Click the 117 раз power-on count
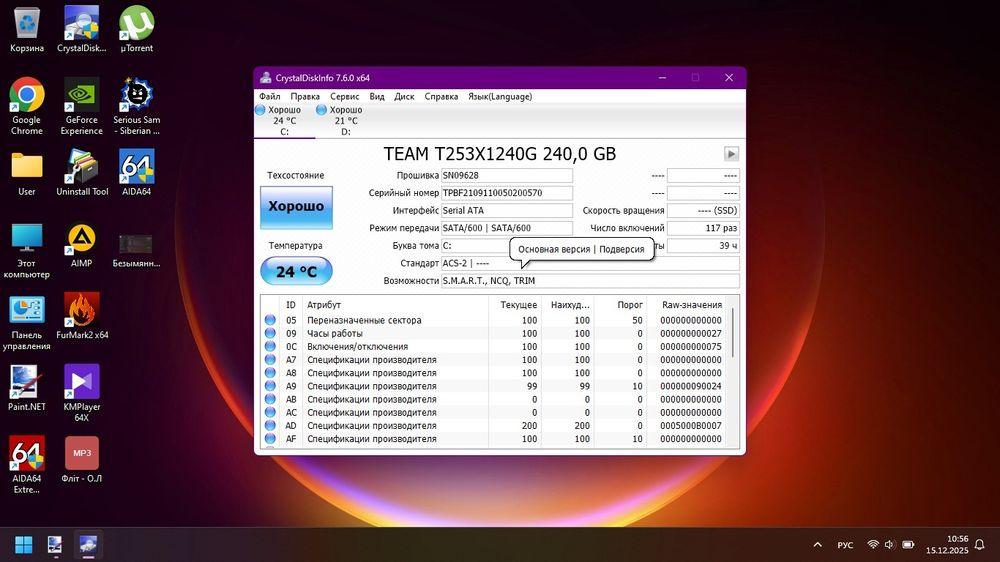 [x=703, y=228]
